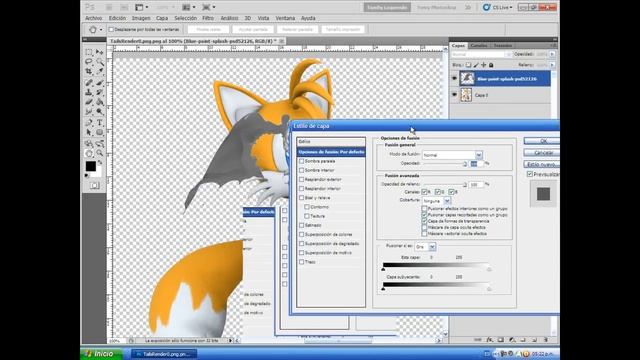Select the Brush tool
This screenshot has height=360, width=640.
click(x=100, y=83)
